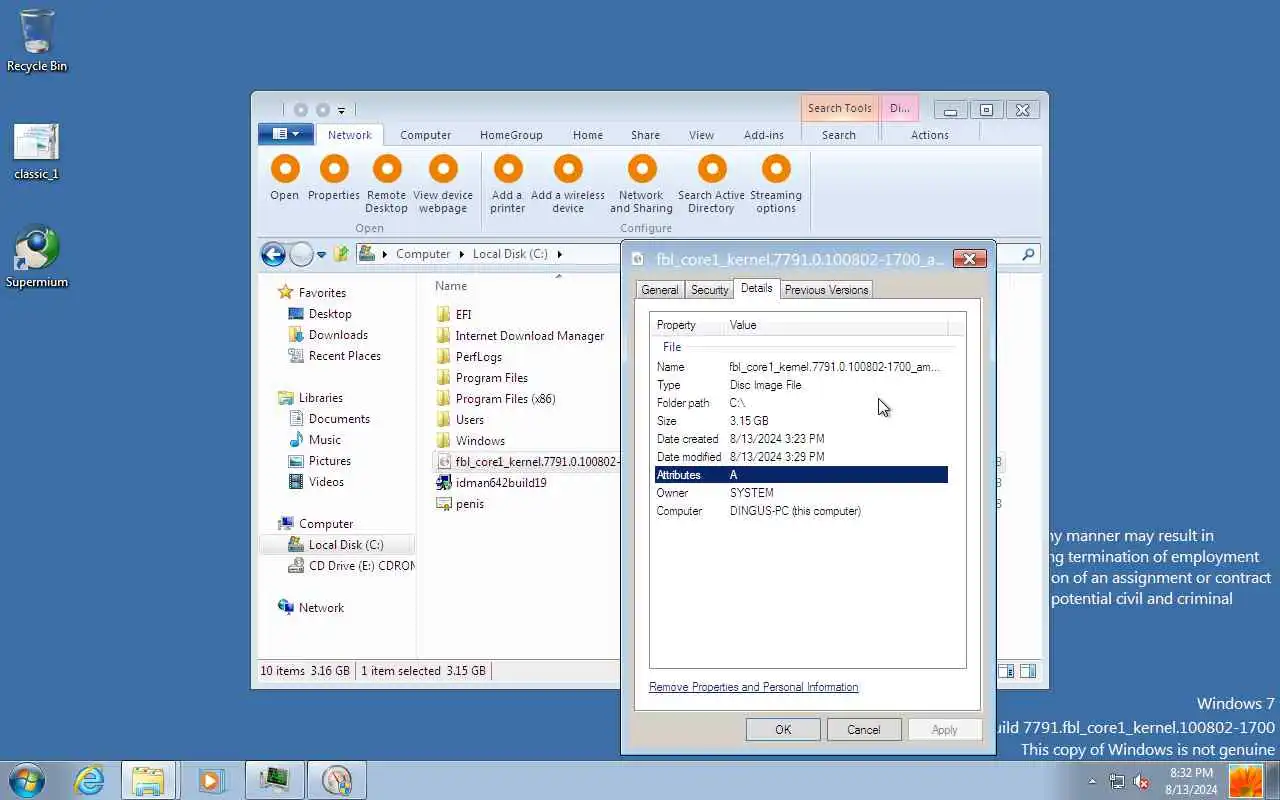Click Add a wireless device icon

[x=568, y=169]
